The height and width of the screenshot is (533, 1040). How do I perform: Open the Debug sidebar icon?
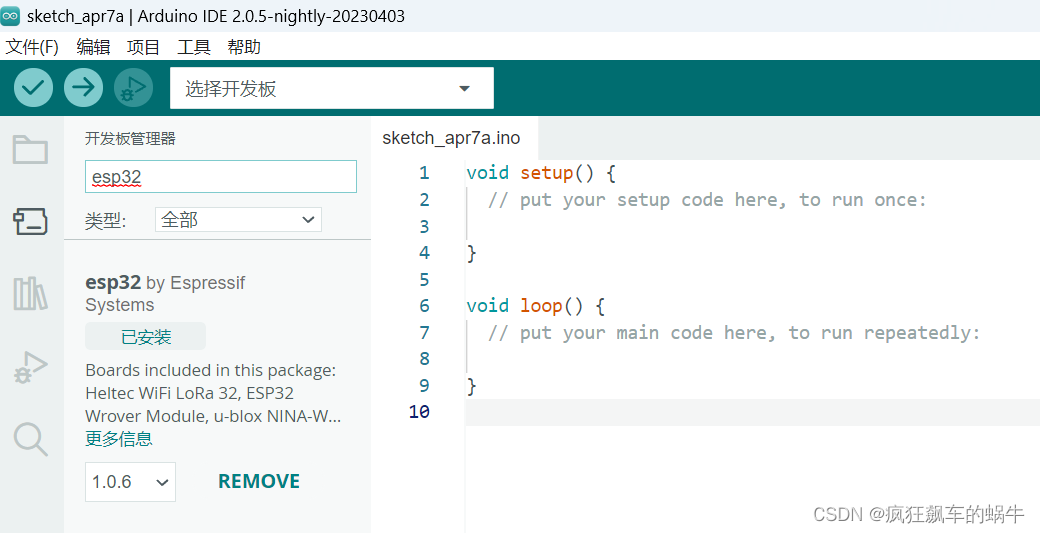tap(31, 367)
